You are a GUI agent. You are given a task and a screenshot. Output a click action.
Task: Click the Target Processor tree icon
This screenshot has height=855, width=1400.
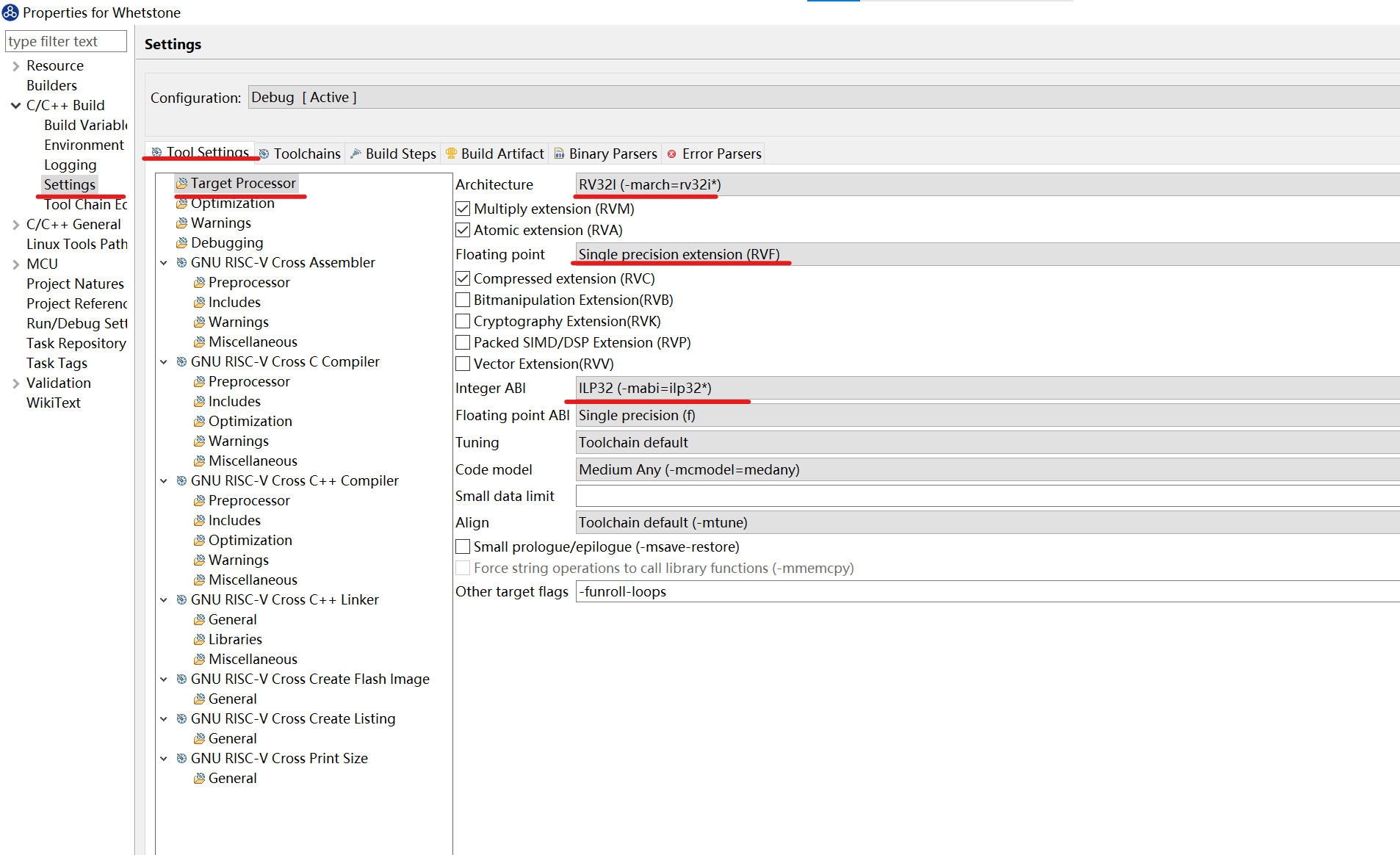pos(181,183)
